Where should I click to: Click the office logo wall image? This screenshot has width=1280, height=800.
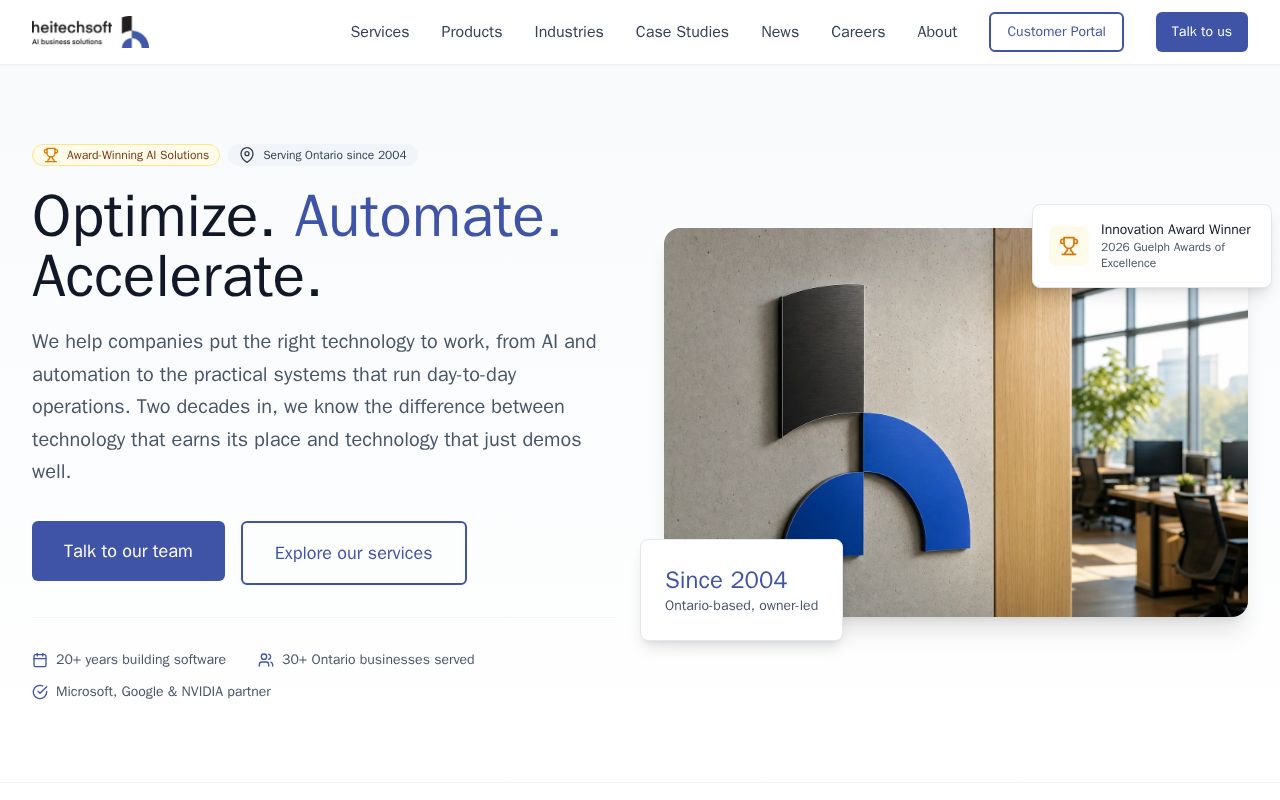956,422
